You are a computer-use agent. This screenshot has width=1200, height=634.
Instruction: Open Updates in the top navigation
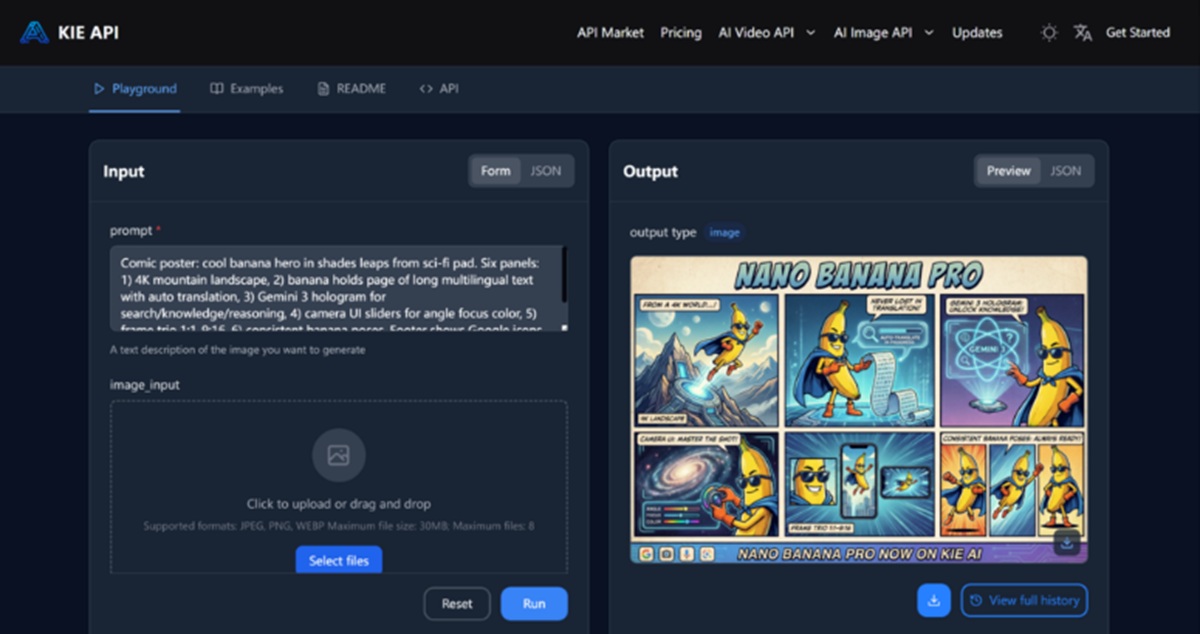point(977,33)
